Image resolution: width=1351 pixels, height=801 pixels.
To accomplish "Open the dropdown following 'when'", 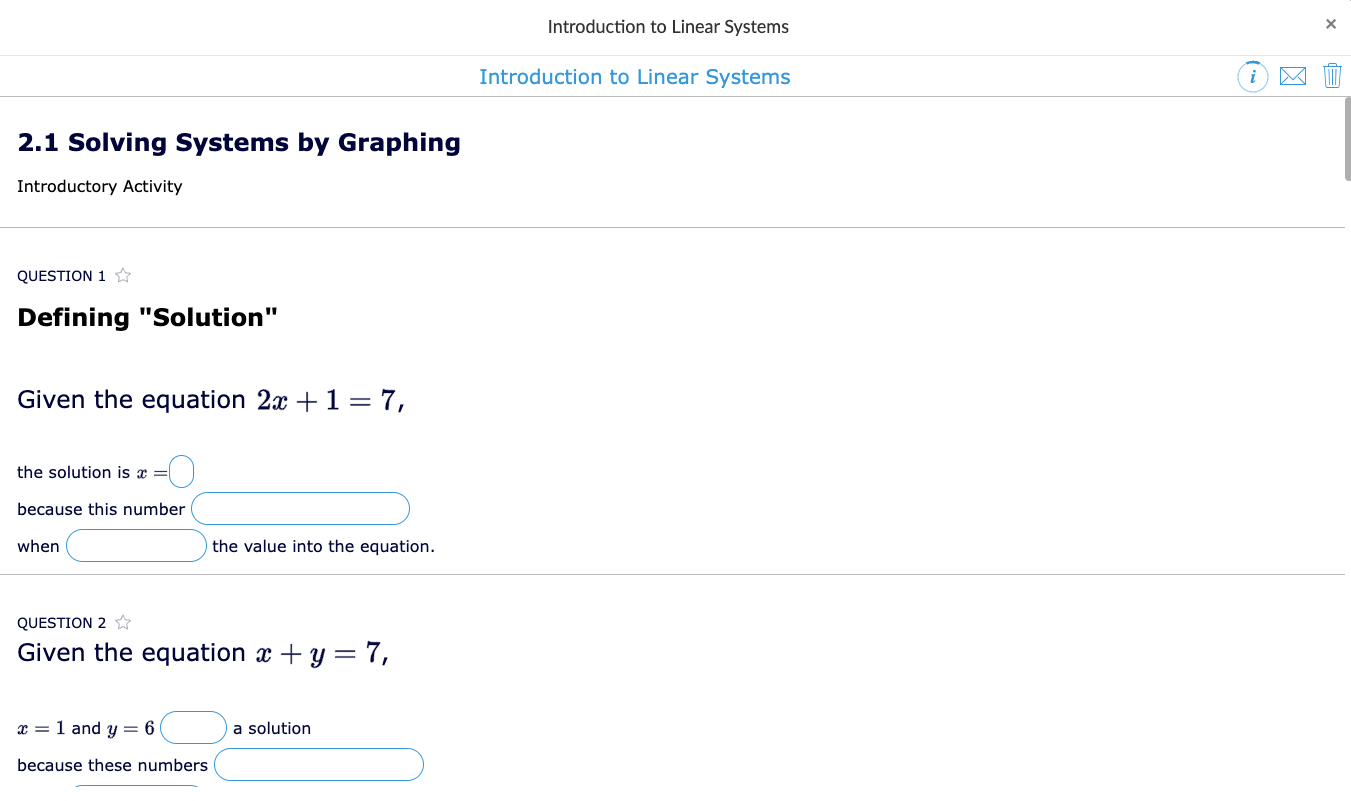I will tap(136, 545).
